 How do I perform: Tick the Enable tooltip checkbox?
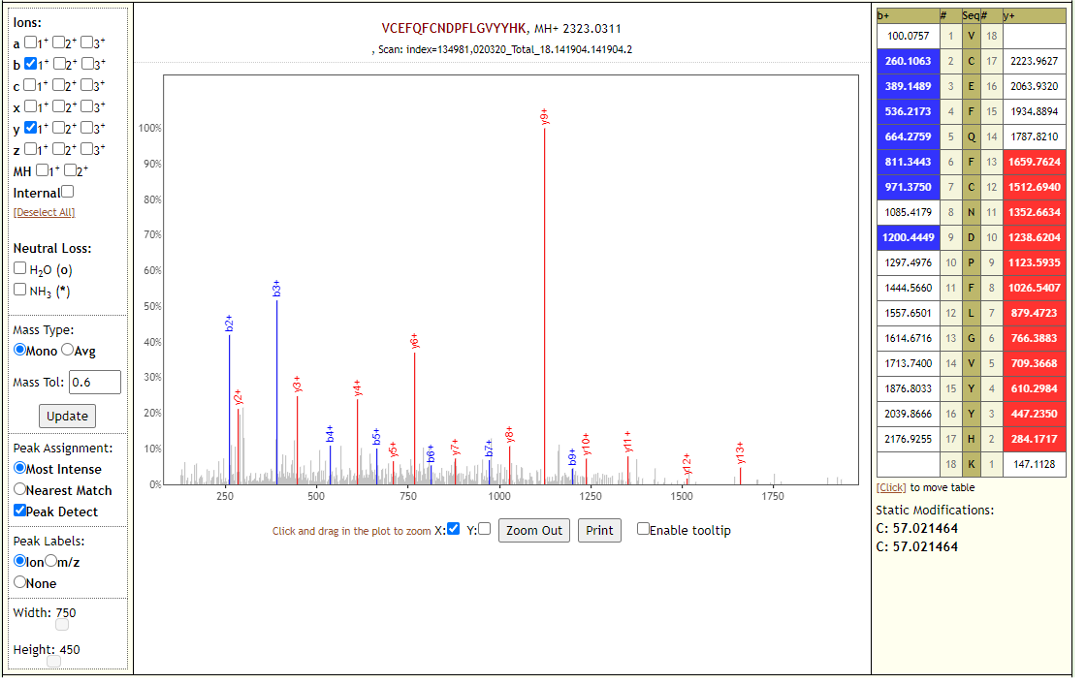643,529
